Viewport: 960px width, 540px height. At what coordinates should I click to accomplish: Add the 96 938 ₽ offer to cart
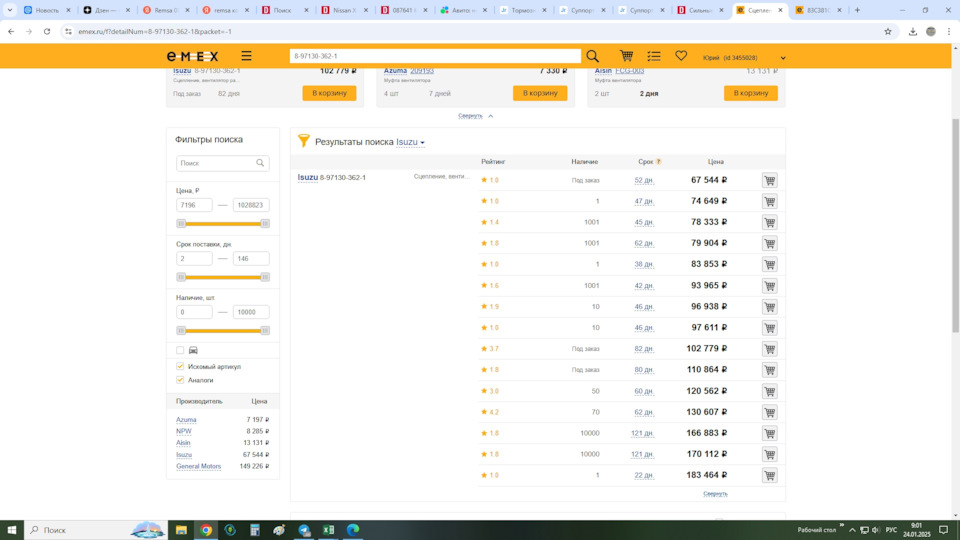click(x=770, y=307)
